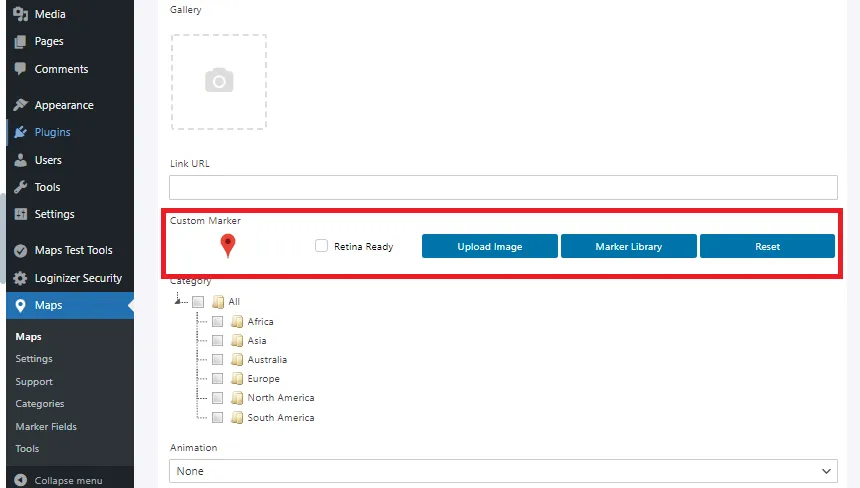This screenshot has width=860, height=488.
Task: Click the Comments speech bubble icon
Action: tap(20, 69)
